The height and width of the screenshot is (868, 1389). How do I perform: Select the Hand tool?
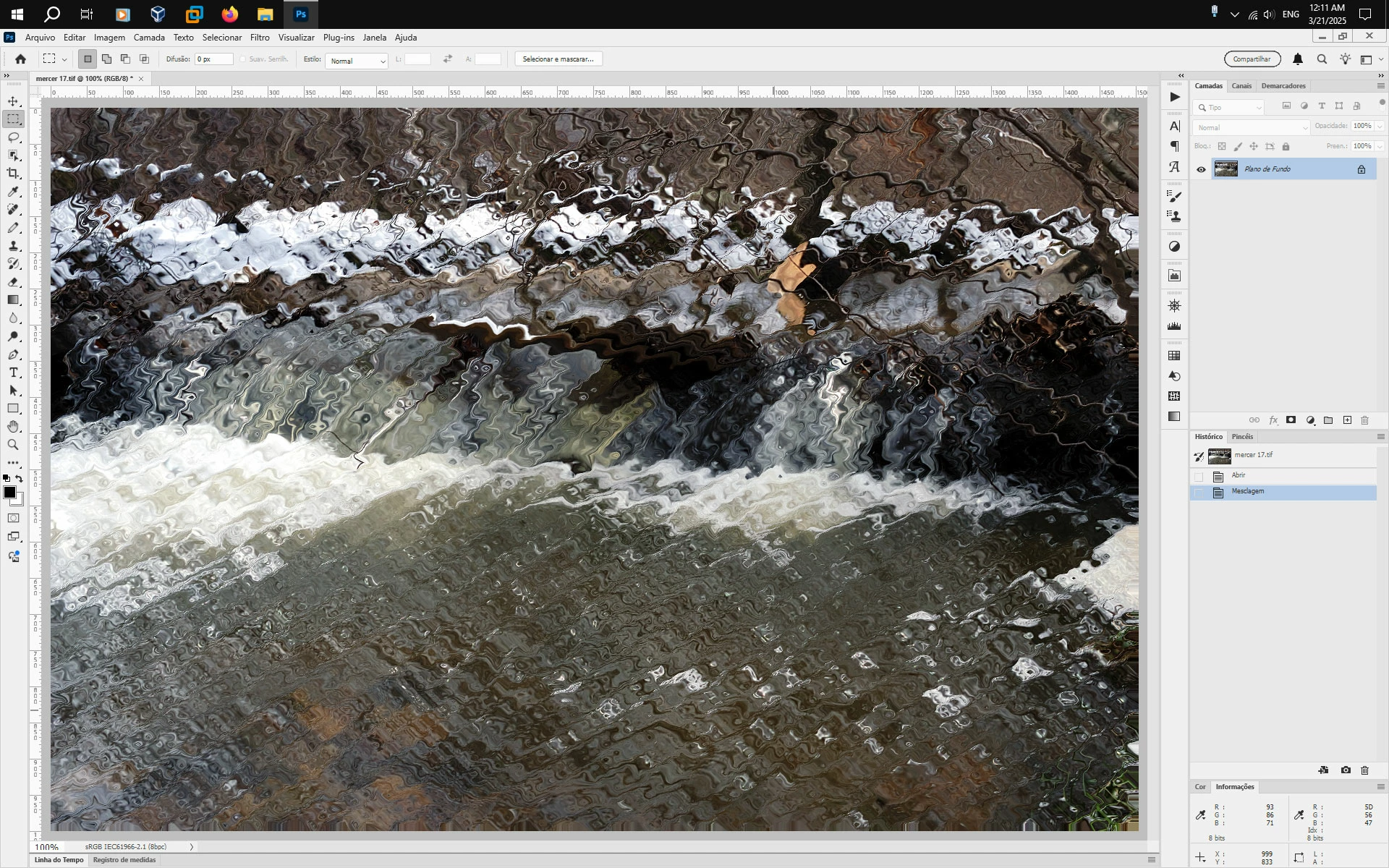(13, 427)
